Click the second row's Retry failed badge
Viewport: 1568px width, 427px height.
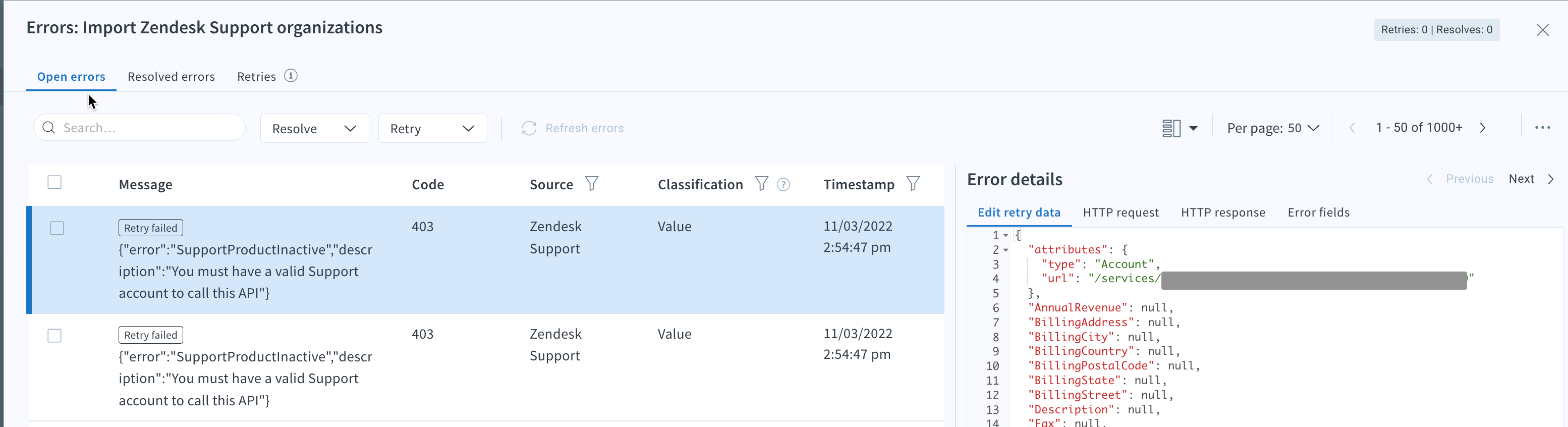(x=151, y=335)
